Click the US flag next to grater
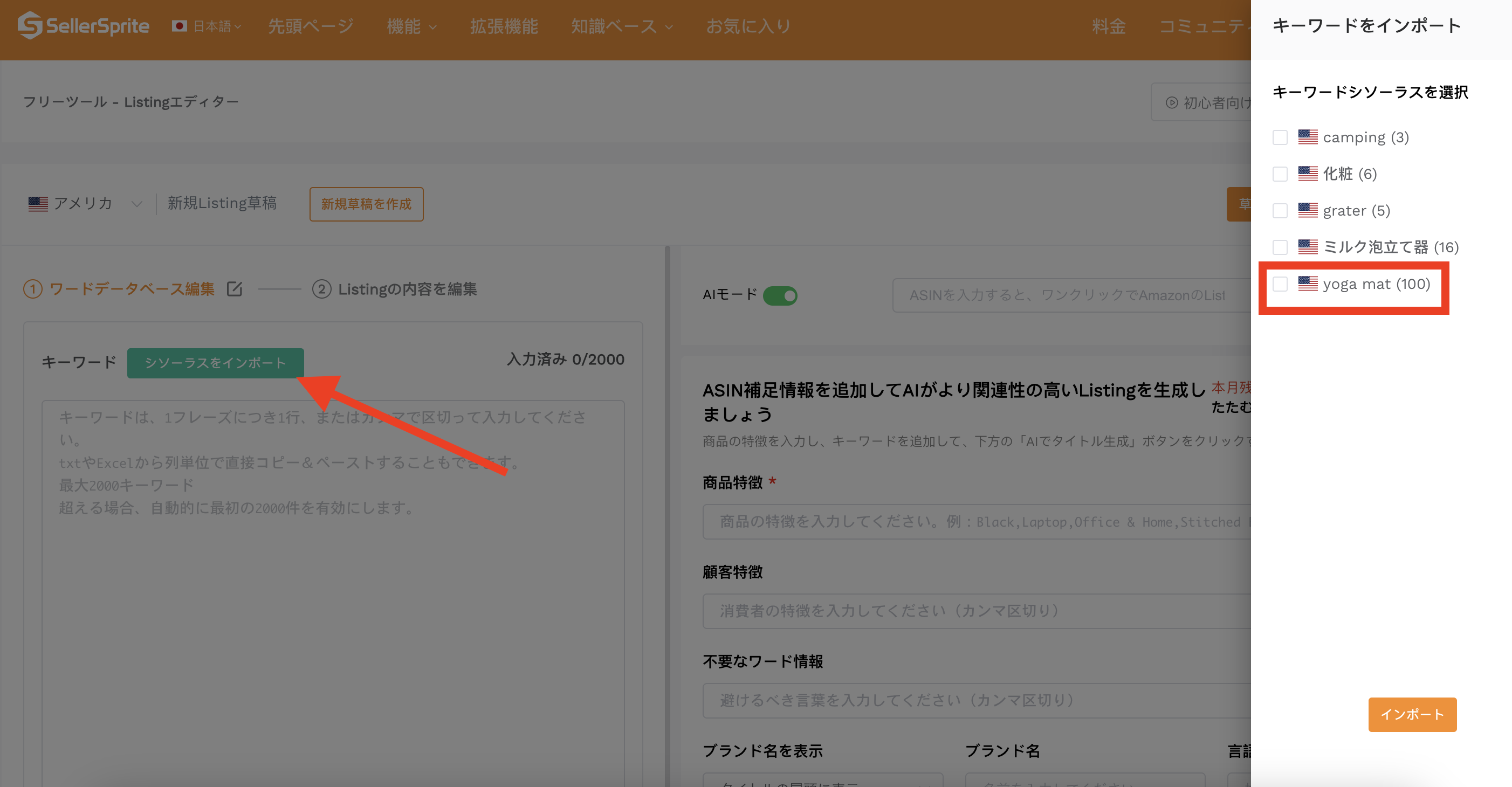The height and width of the screenshot is (787, 1512). (x=1308, y=210)
